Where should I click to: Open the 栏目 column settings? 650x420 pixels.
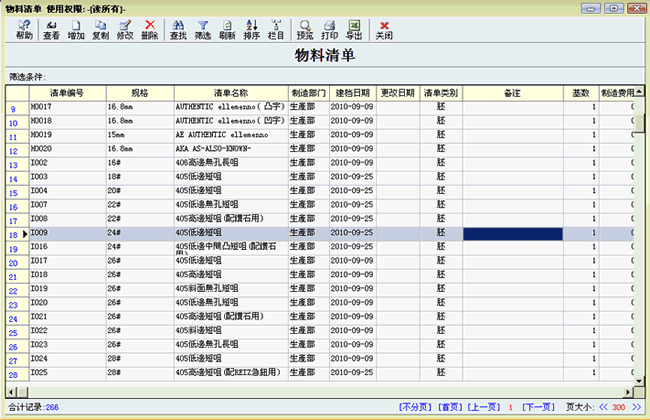click(x=276, y=30)
